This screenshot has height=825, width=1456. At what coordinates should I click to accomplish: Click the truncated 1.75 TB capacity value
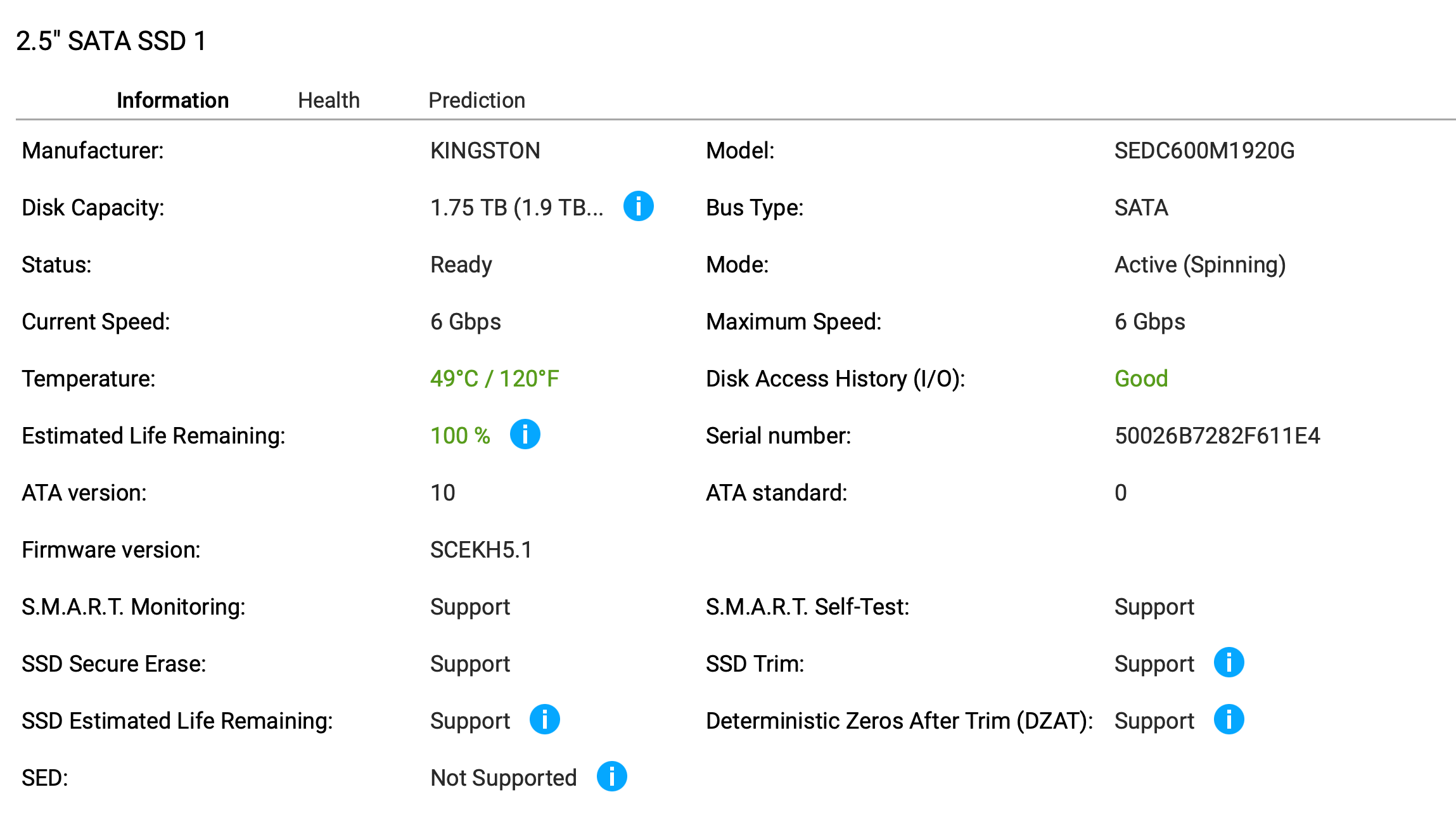(x=516, y=208)
